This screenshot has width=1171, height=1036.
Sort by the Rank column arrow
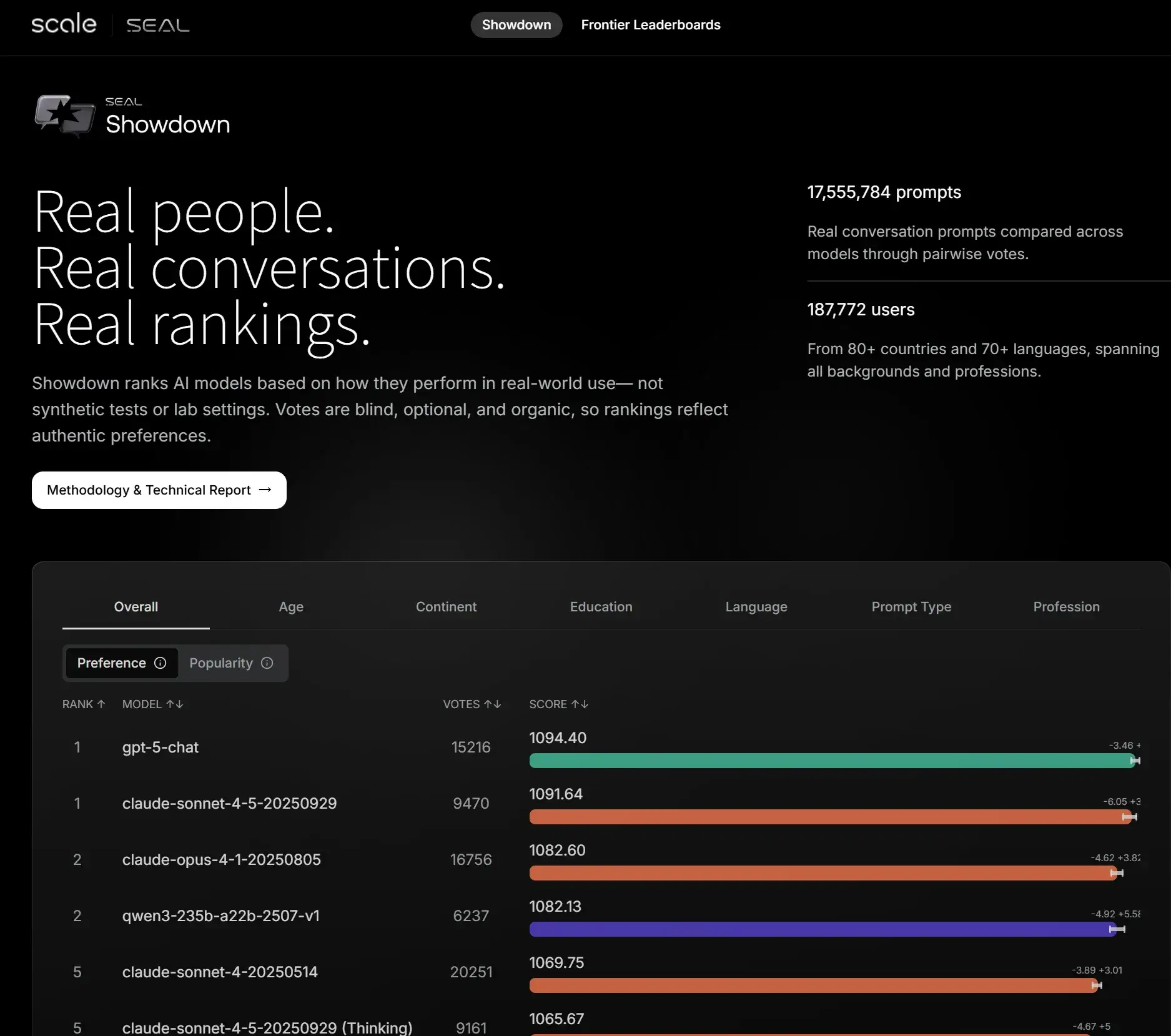coord(101,704)
